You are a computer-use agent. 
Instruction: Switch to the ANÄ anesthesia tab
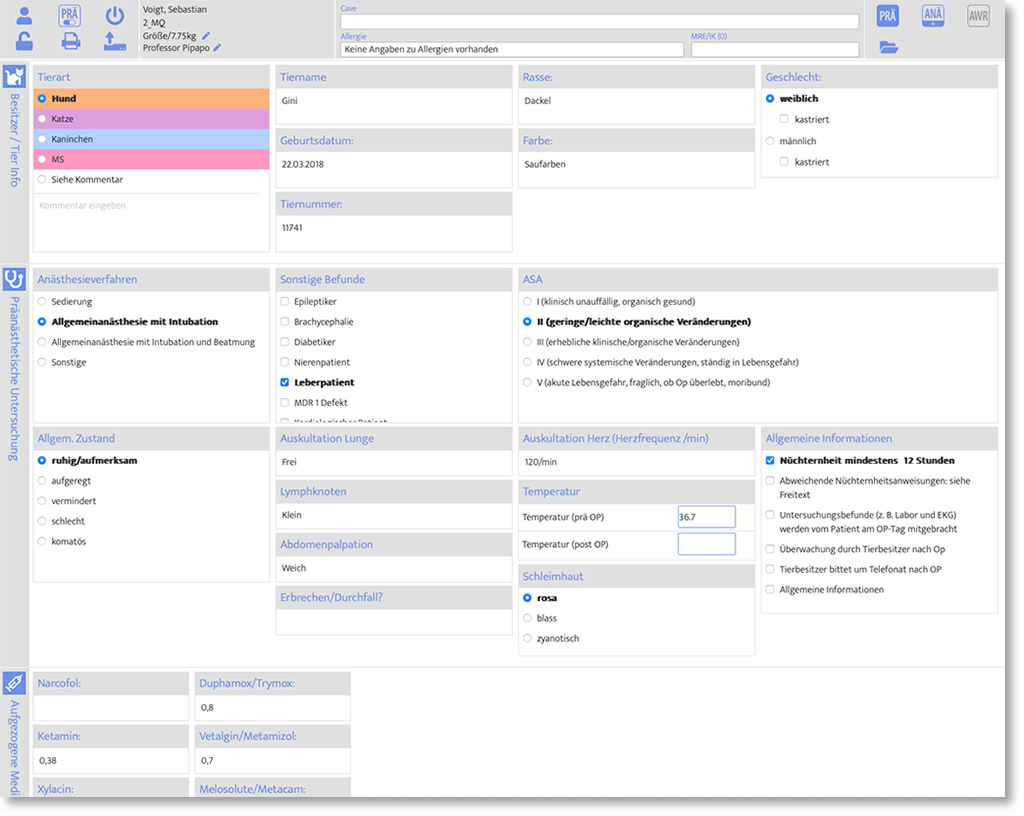(932, 16)
